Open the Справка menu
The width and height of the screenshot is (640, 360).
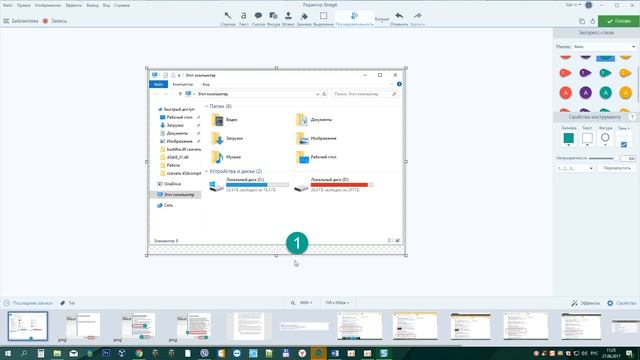(x=122, y=5)
